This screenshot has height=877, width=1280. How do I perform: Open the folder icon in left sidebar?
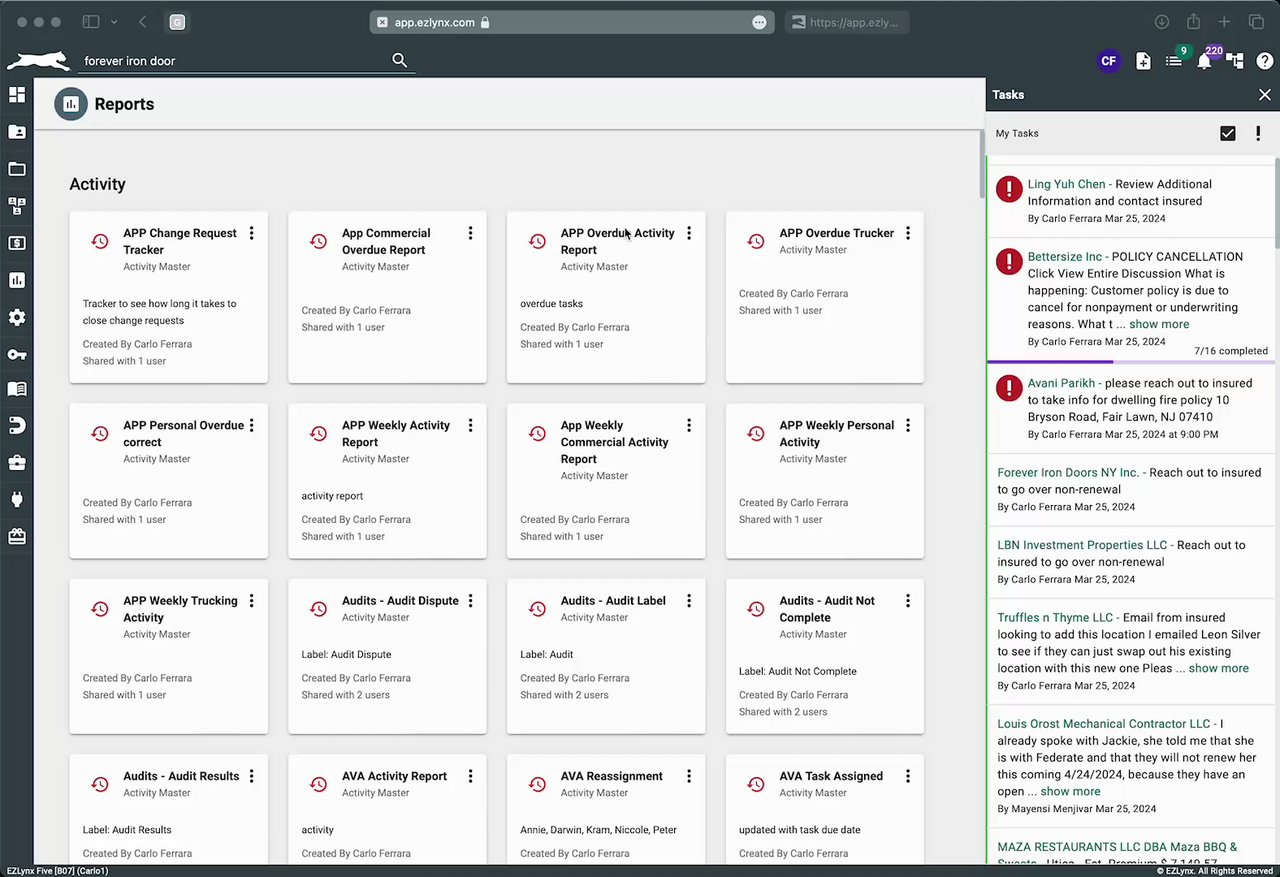tap(16, 169)
